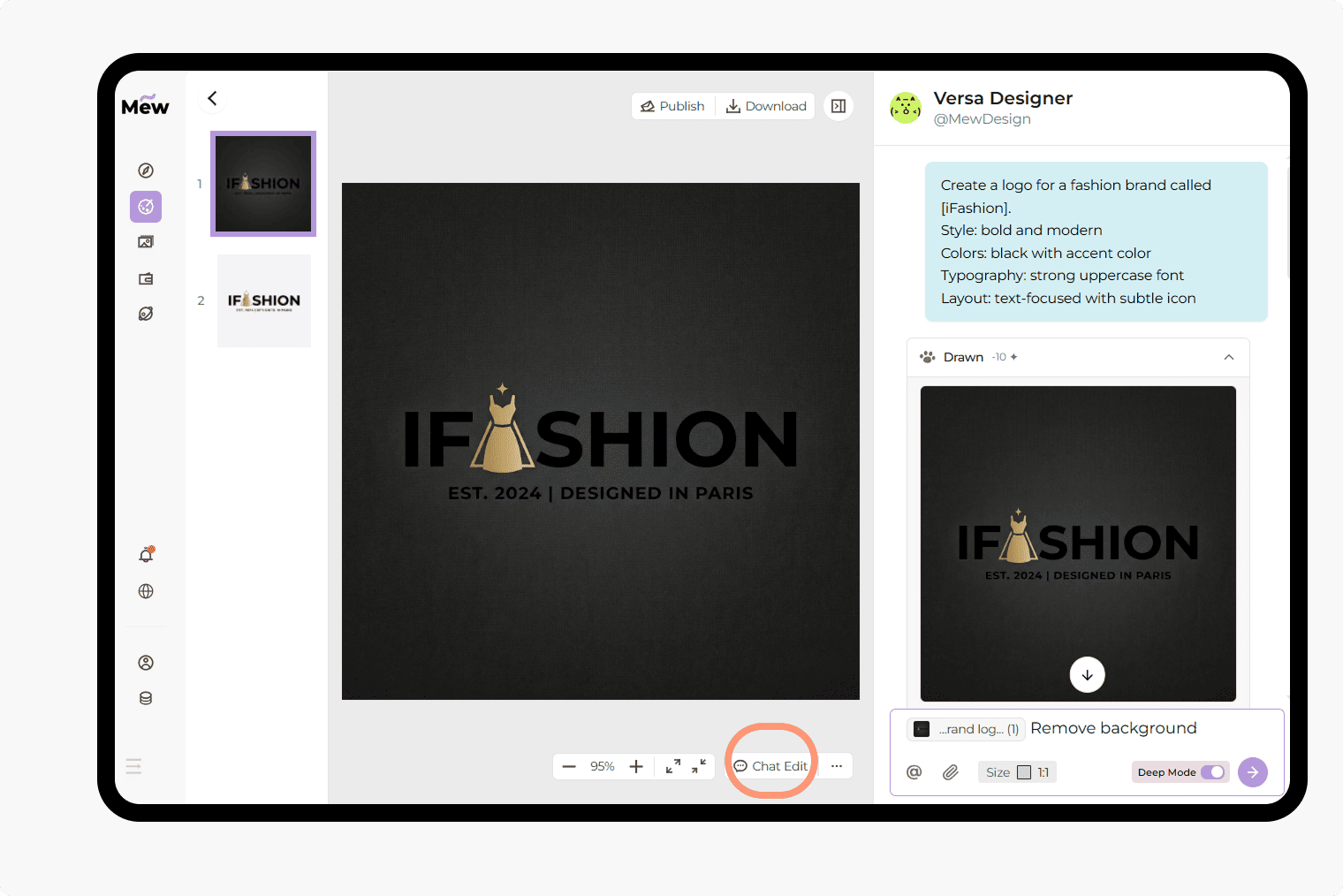Open the user profile icon in sidebar

click(x=146, y=663)
